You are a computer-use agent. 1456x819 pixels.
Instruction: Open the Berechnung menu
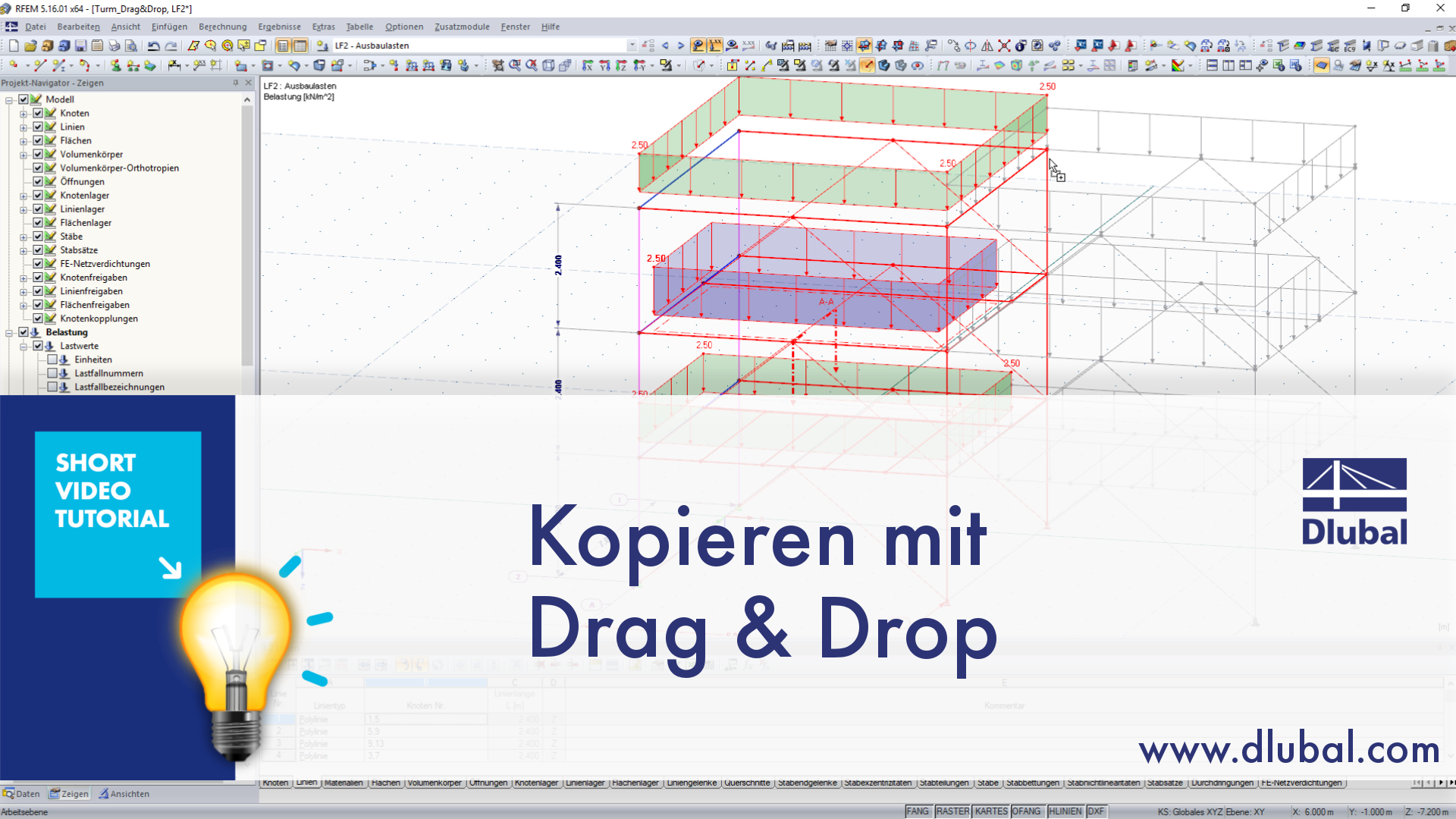point(222,27)
